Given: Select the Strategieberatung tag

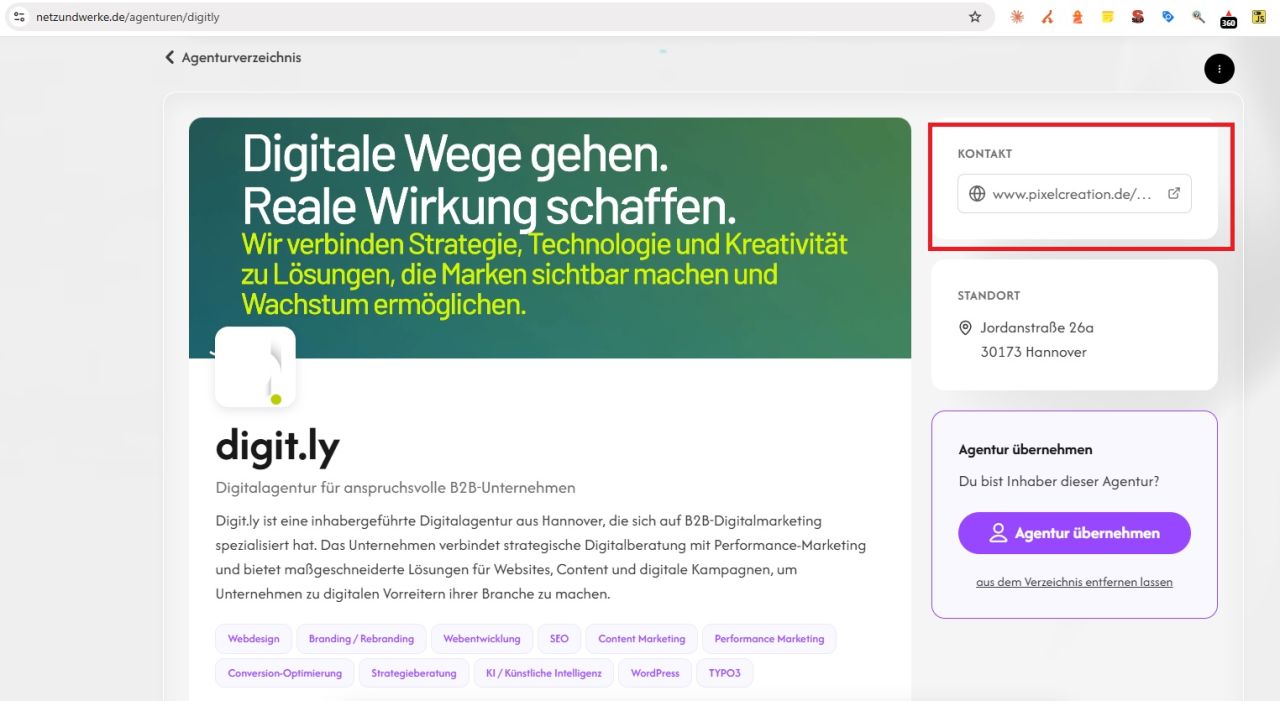Looking at the screenshot, I should [414, 673].
